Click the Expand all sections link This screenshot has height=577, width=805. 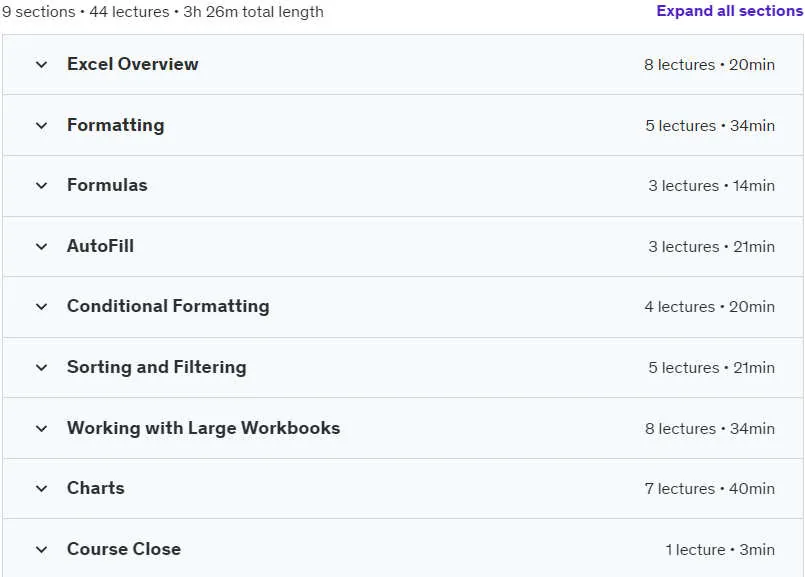(x=730, y=11)
